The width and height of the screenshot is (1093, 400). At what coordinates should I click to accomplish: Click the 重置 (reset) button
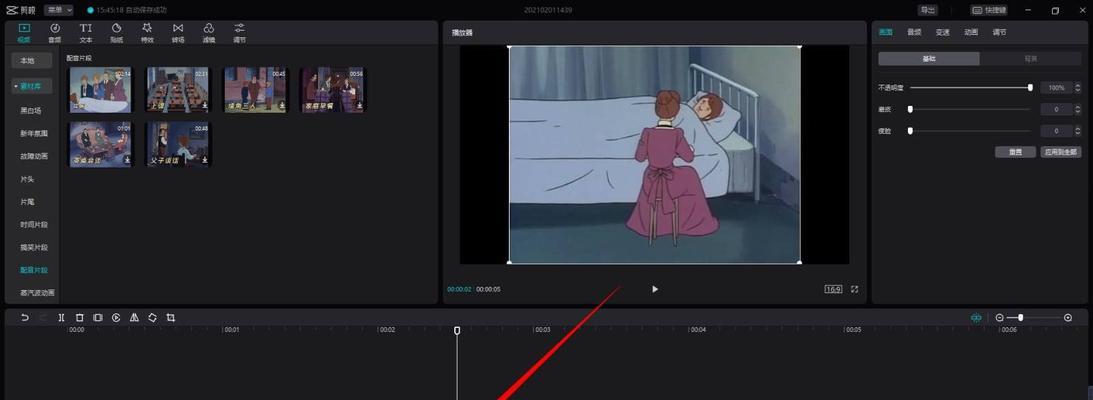point(1015,152)
